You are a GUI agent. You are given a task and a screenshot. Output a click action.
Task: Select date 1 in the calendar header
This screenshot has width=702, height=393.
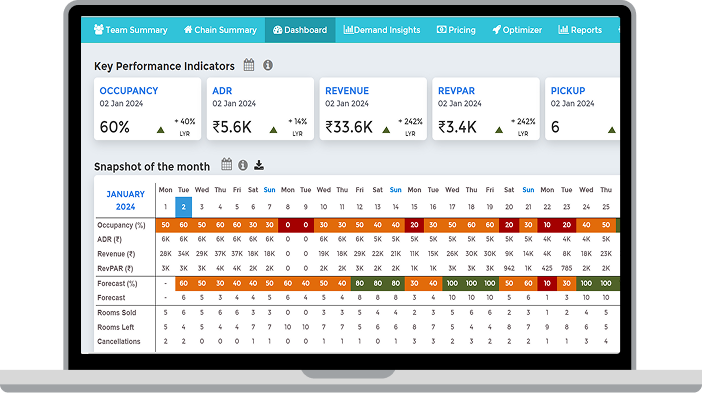(165, 207)
